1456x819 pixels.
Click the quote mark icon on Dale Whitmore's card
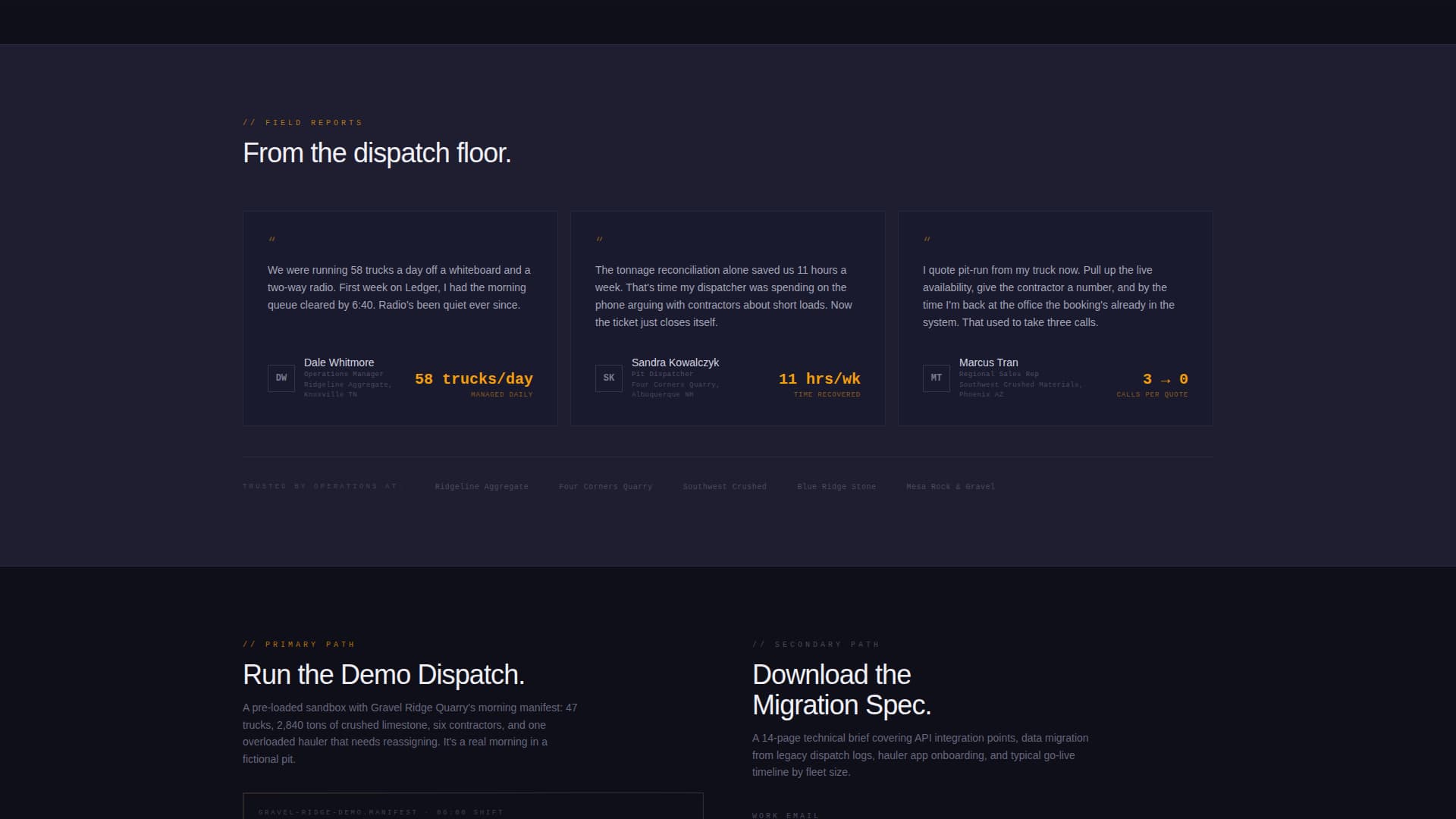(272, 240)
